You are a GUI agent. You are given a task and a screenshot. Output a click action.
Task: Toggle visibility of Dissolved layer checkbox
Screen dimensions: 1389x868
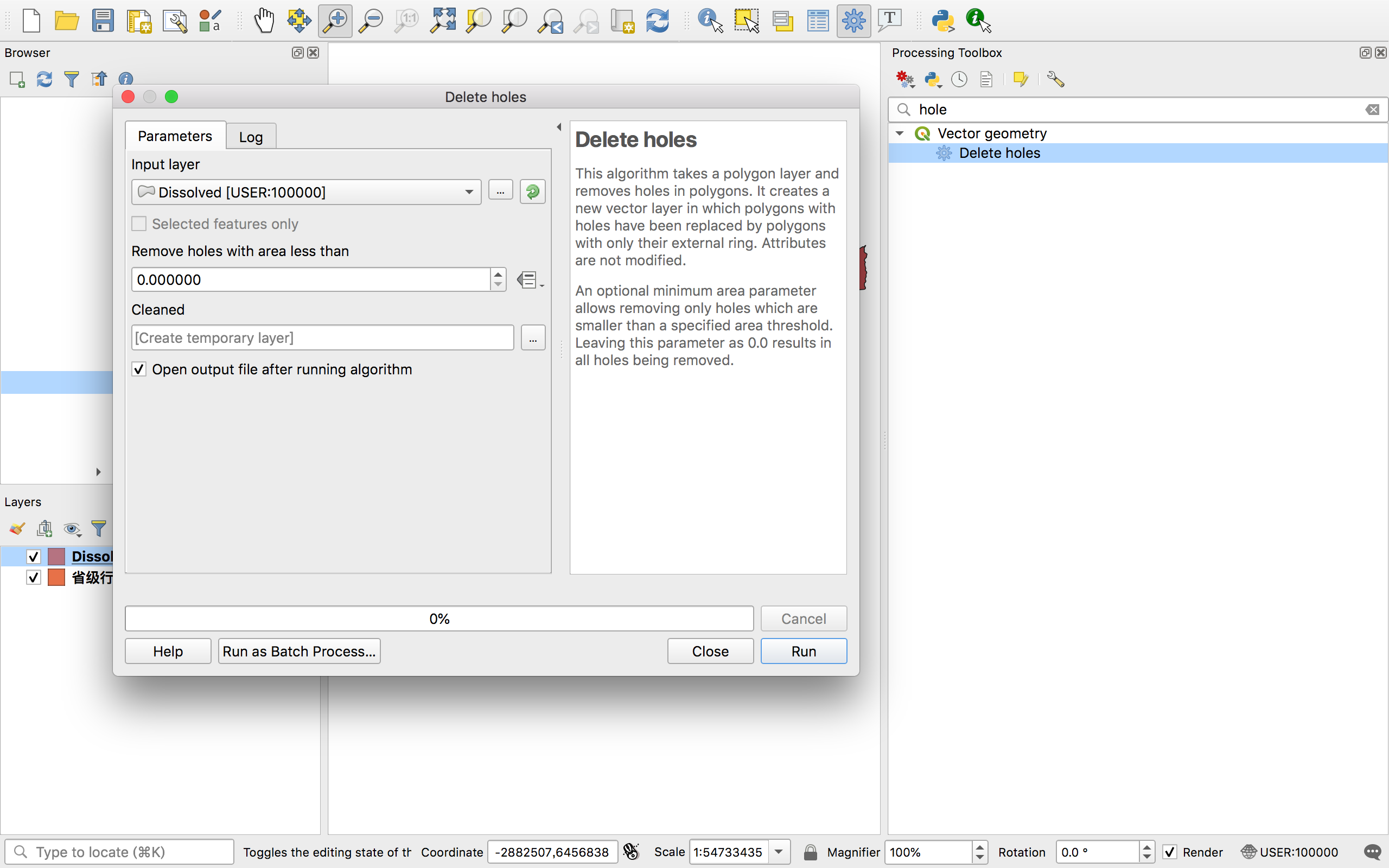click(34, 556)
